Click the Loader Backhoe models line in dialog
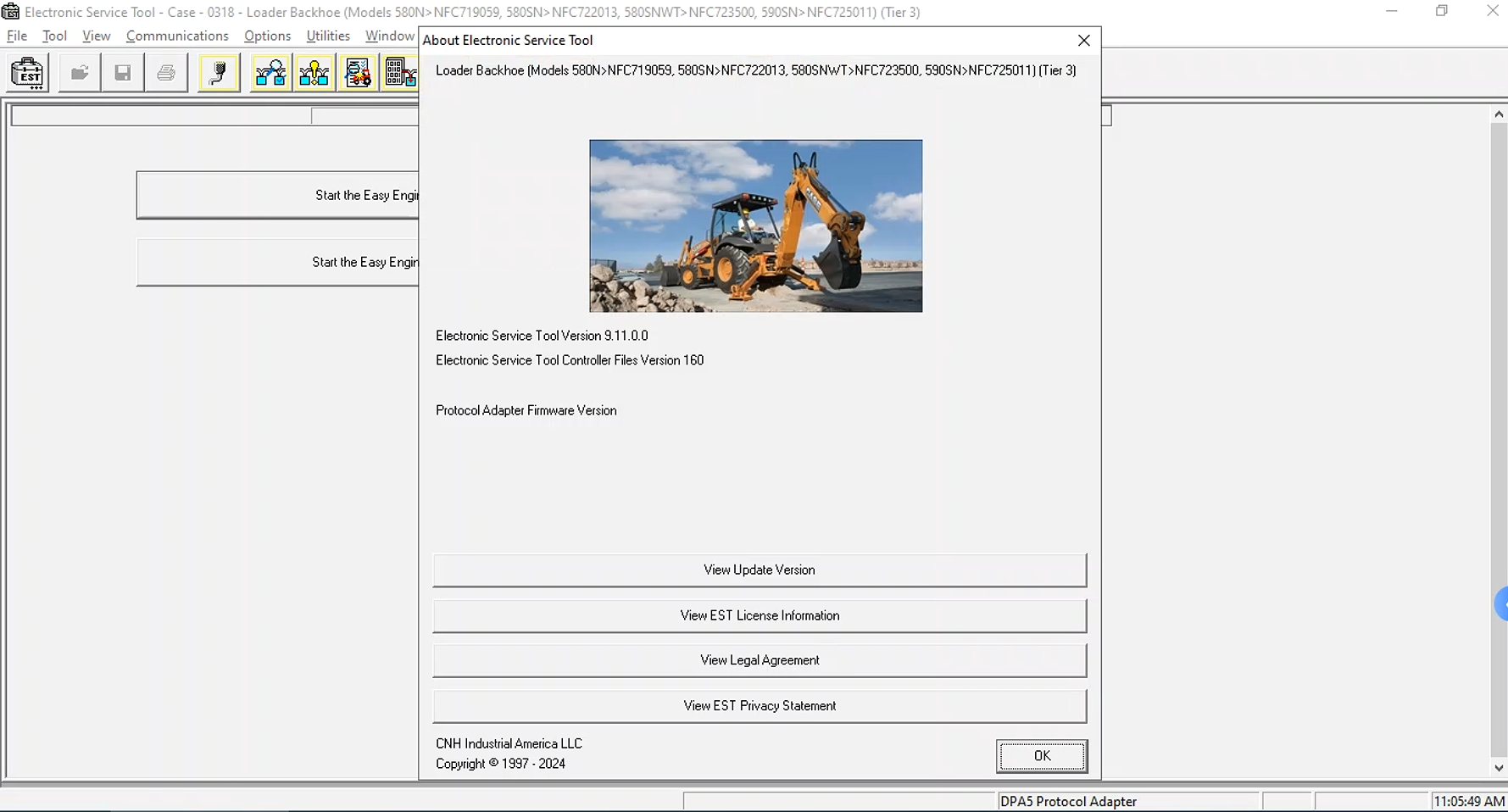 [x=756, y=71]
